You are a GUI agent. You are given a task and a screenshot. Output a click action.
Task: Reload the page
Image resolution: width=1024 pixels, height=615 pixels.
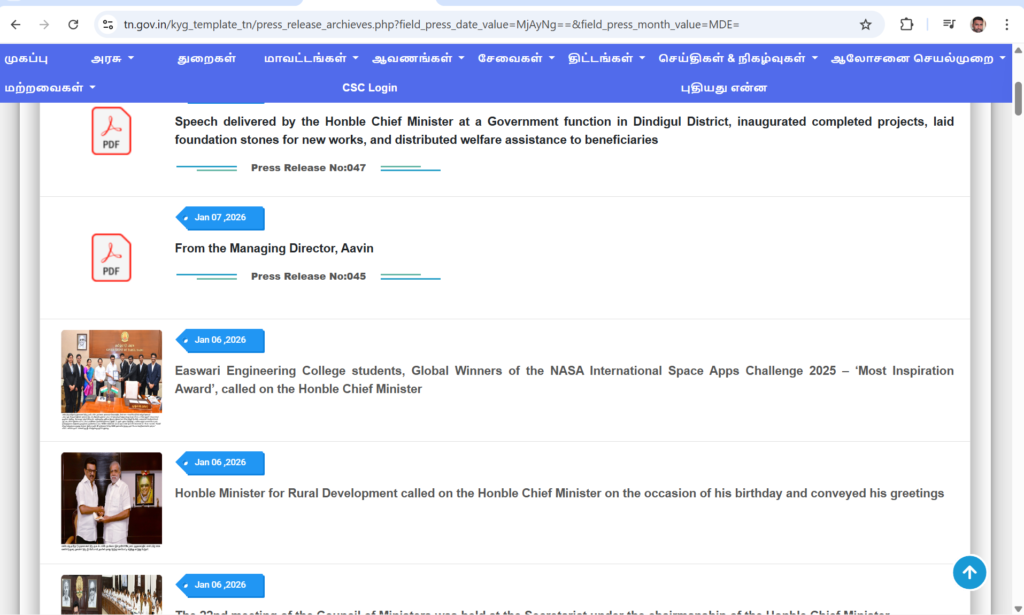[73, 24]
